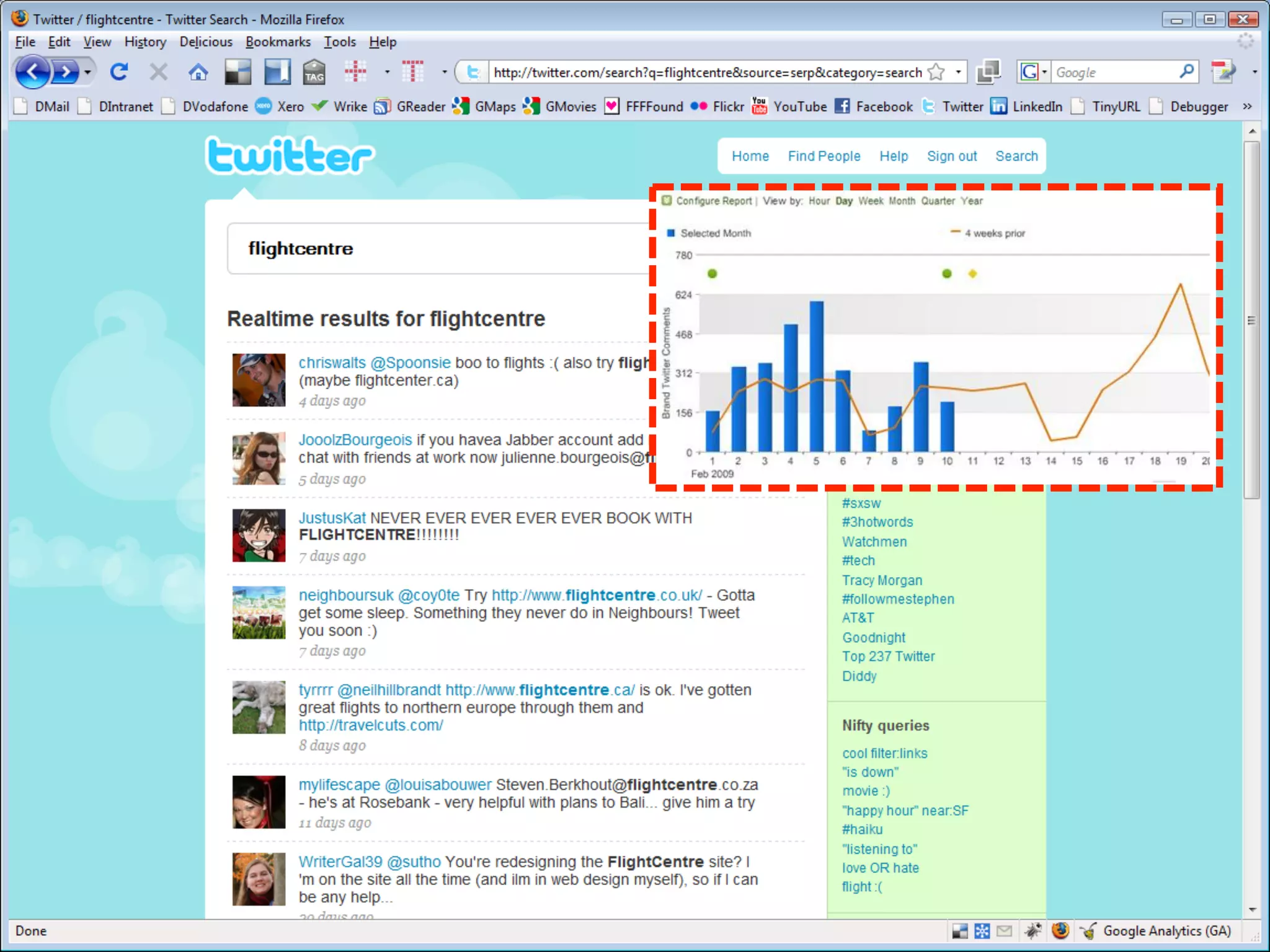The image size is (1270, 952).
Task: Click the 4 weeks prior orange legend swatch
Action: coord(955,232)
